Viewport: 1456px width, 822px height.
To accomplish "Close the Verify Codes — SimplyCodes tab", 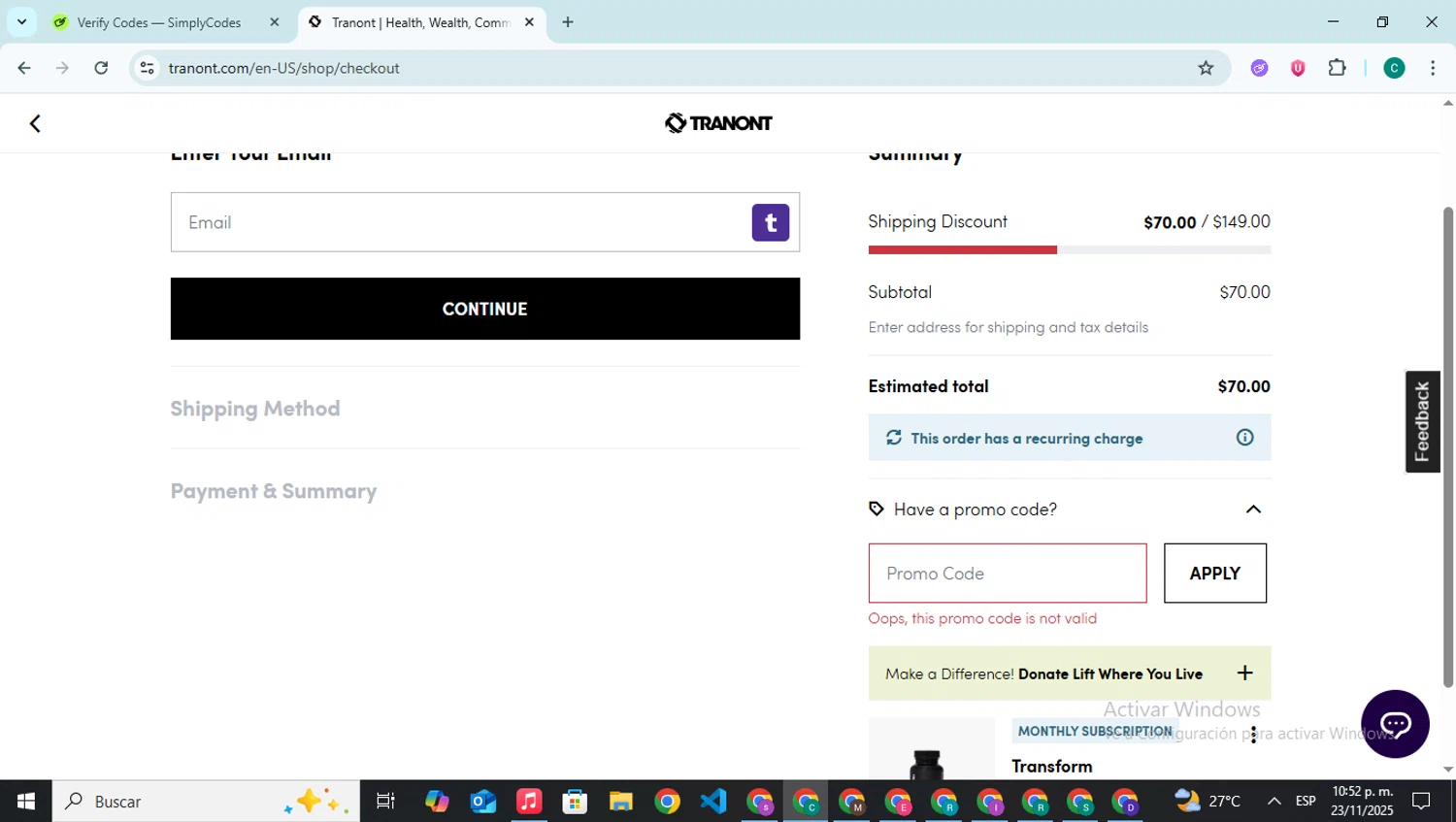I will point(275,22).
